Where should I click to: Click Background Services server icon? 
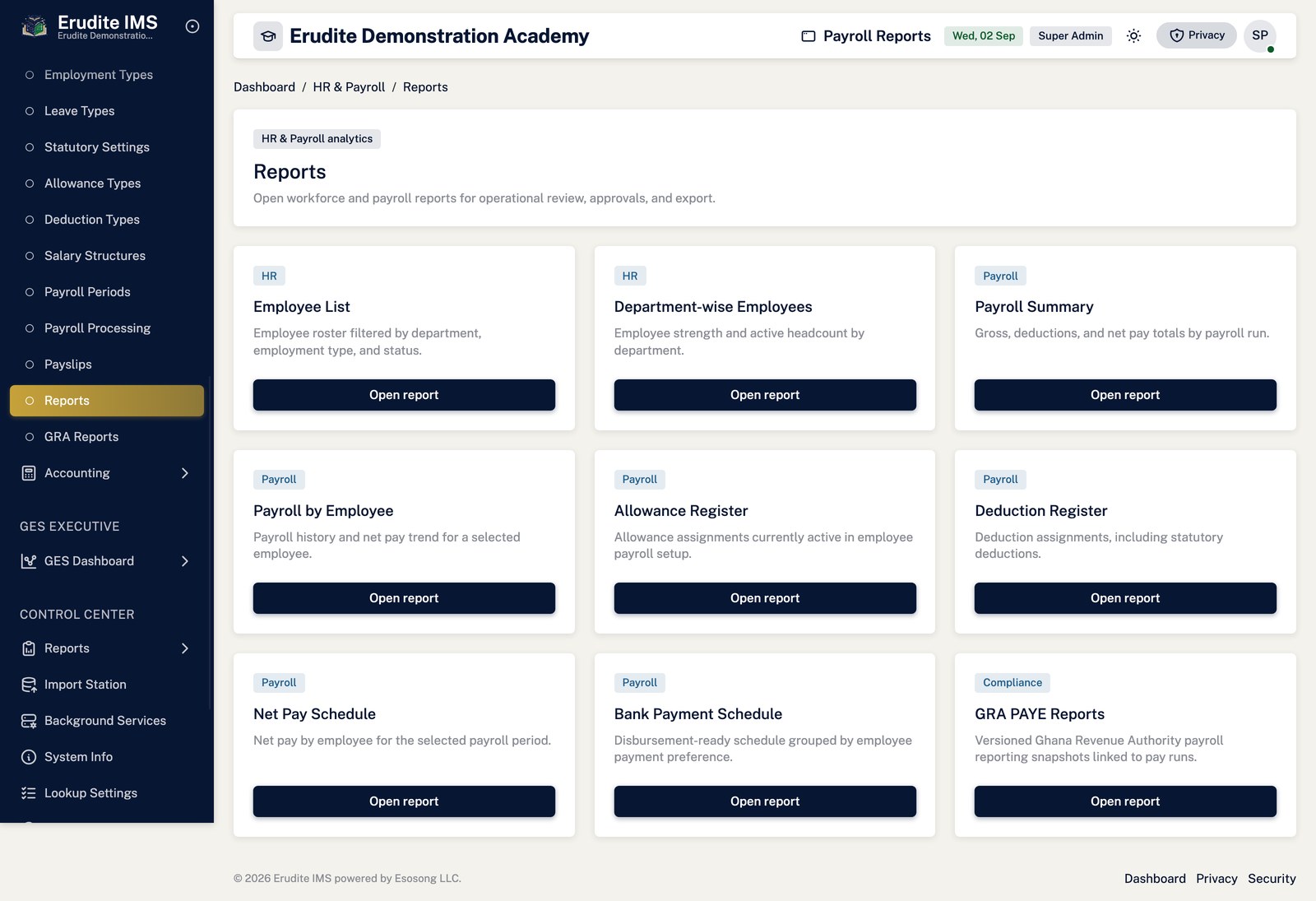[x=29, y=721]
